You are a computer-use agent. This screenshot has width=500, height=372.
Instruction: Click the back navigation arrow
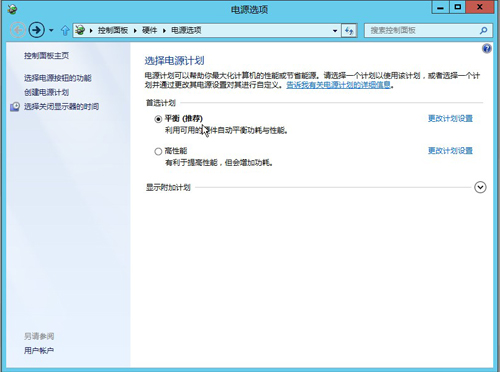pos(18,30)
